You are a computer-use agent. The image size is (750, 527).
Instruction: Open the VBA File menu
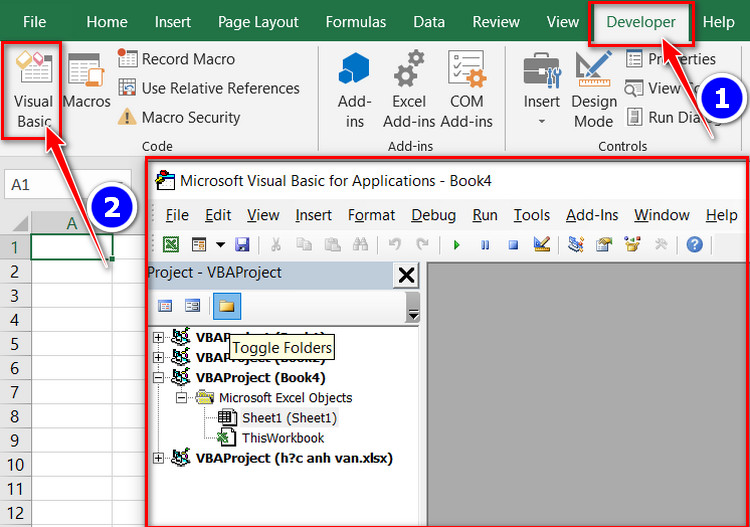(176, 215)
